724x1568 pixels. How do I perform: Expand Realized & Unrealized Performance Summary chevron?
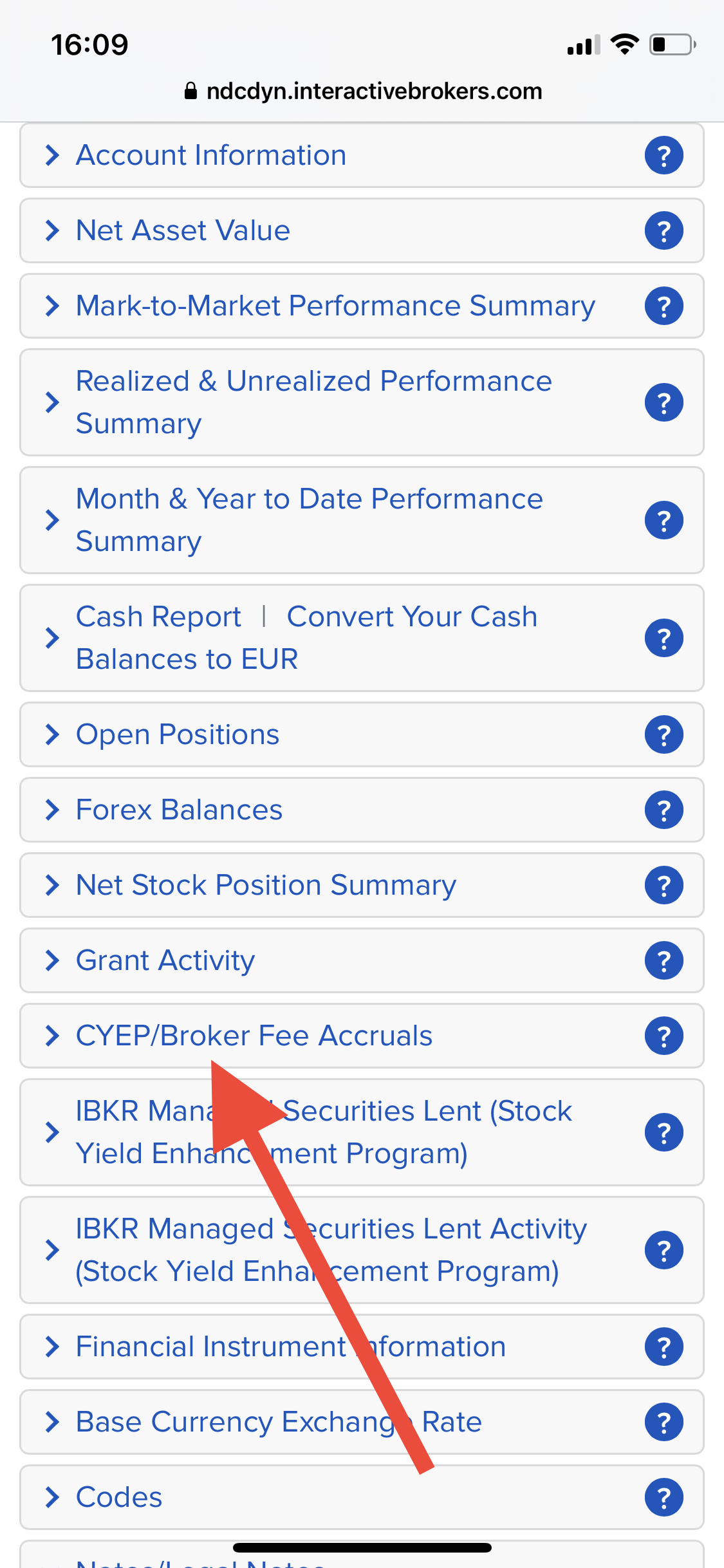(52, 402)
